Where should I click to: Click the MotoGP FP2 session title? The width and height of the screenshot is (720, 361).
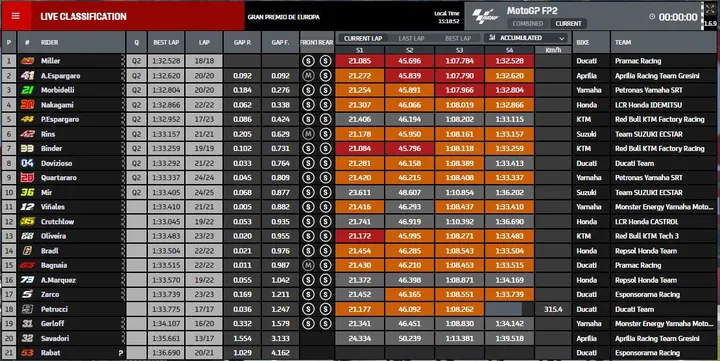[x=532, y=11]
